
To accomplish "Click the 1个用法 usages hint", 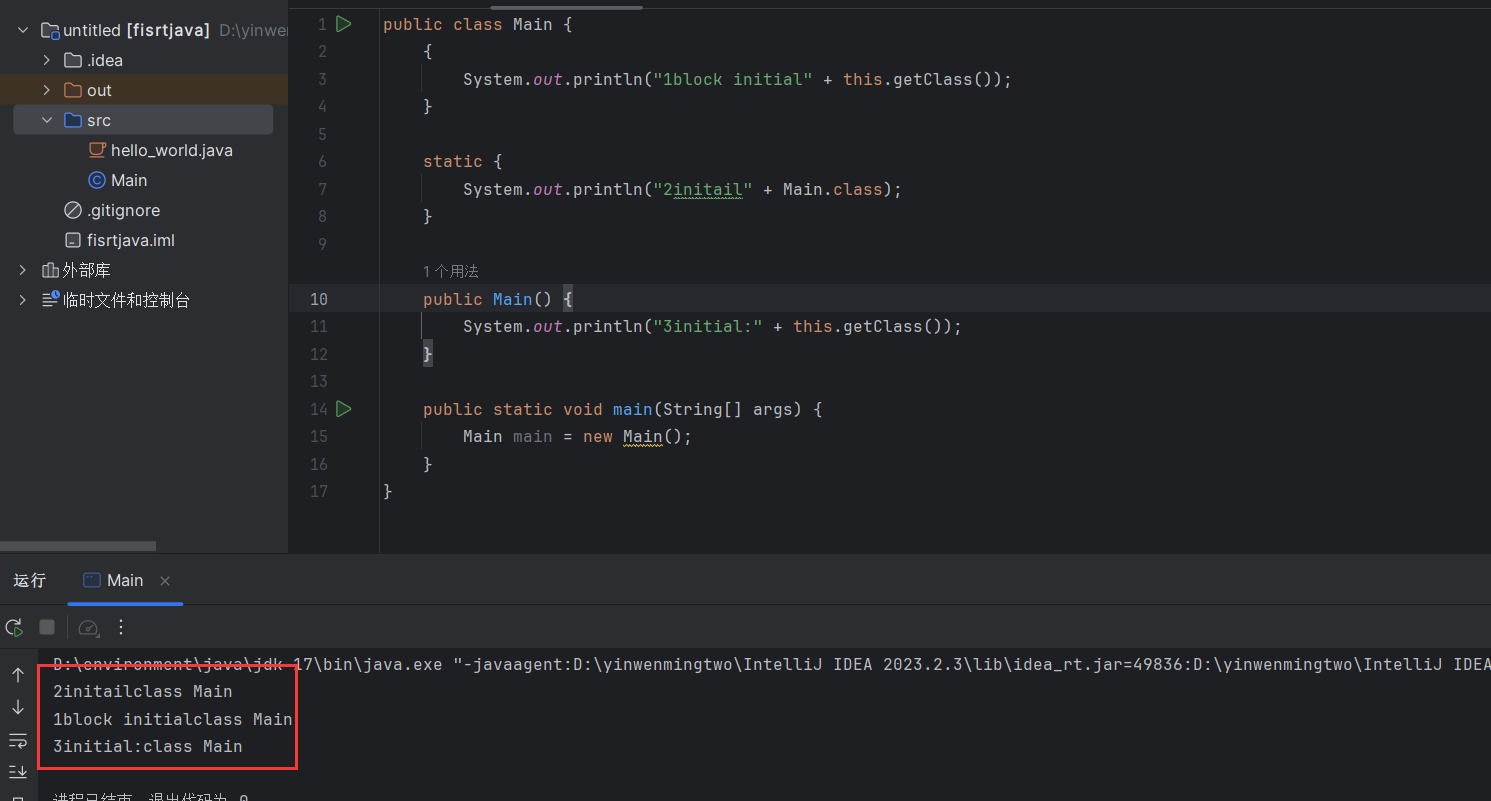I will coord(451,271).
